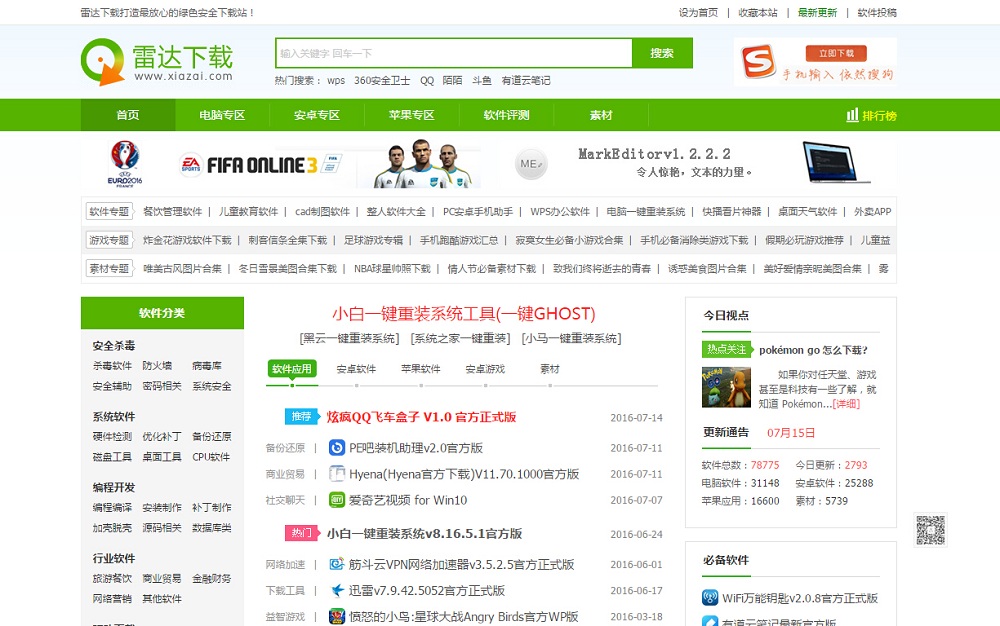Open 小白一键重装系统v8.16.5.1官方版 entry
The image size is (1000, 626).
coord(425,534)
